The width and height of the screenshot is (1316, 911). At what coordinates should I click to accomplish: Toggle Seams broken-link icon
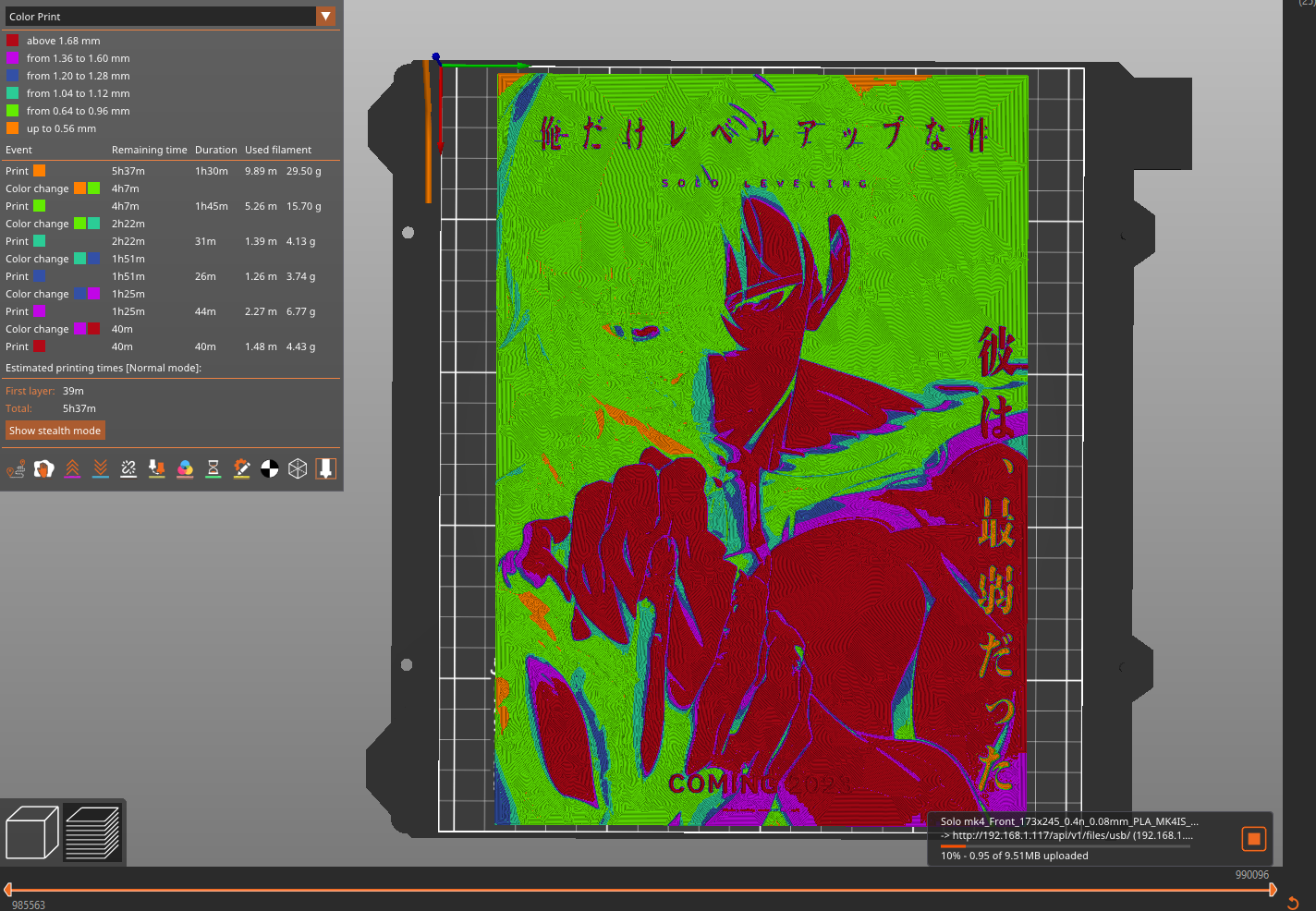[128, 469]
